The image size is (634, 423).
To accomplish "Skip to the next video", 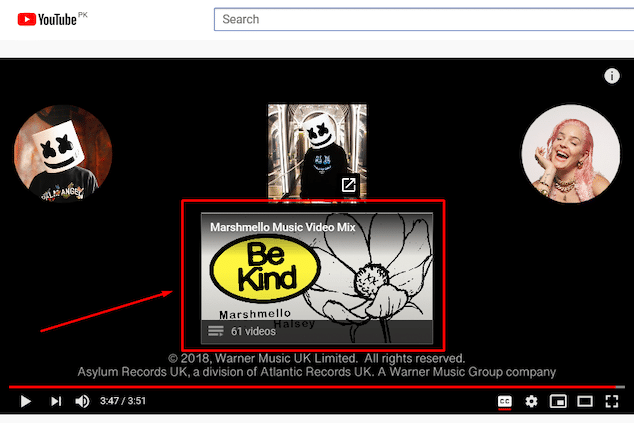I will coord(56,401).
